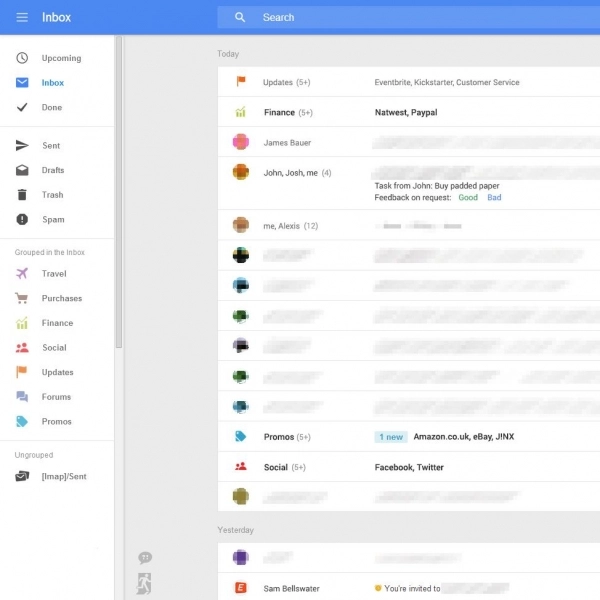Click the Upcoming clock icon
Image resolution: width=600 pixels, height=600 pixels.
pyautogui.click(x=22, y=58)
